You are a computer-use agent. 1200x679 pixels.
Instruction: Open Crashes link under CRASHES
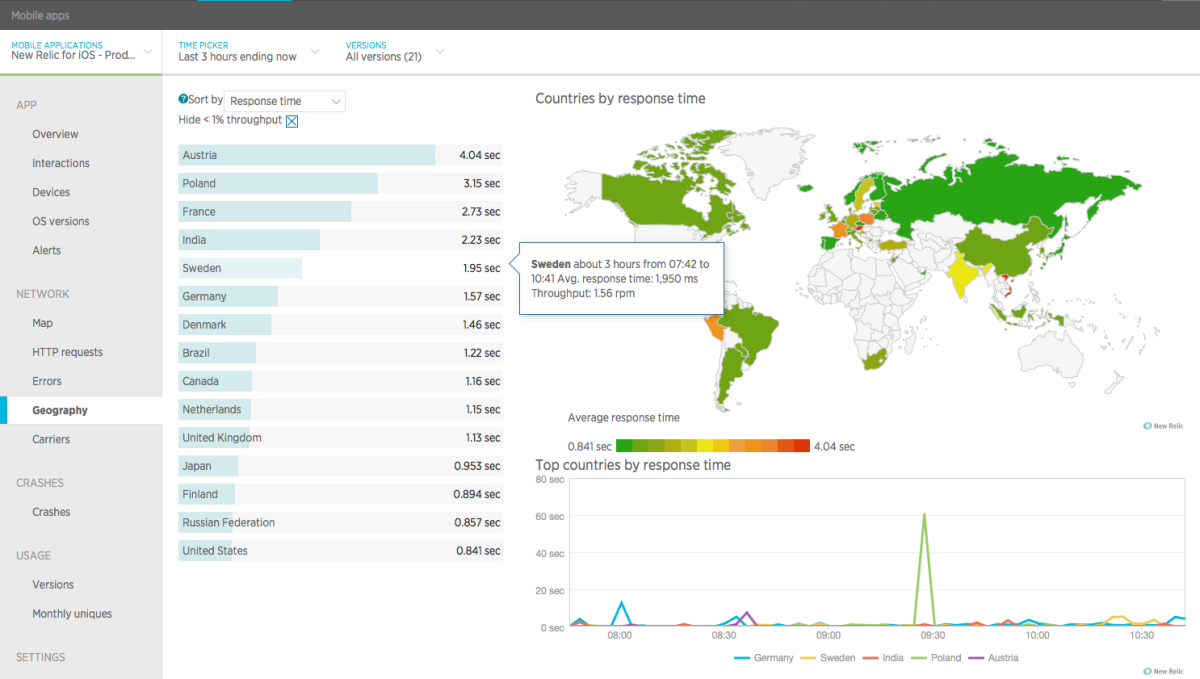[51, 512]
